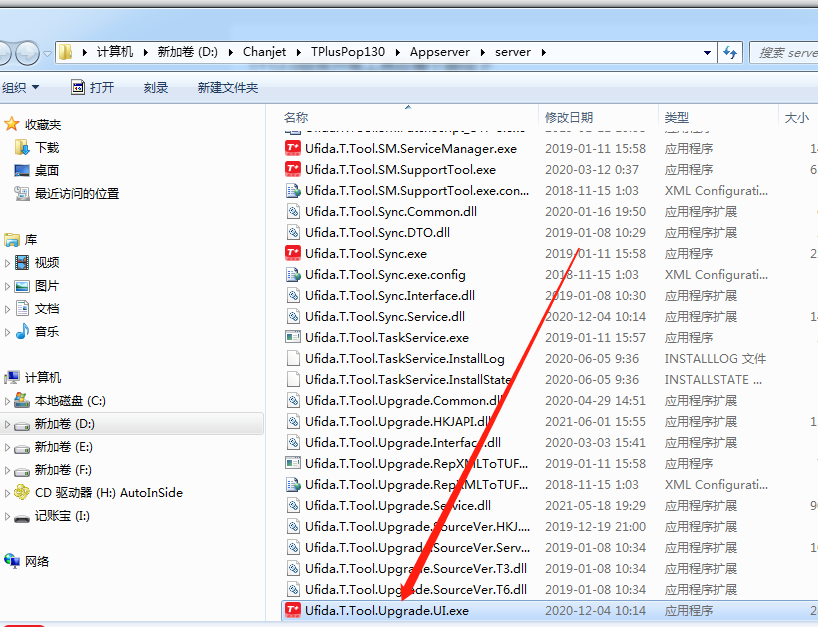Click the Ufida.T.Tool.TaskService.exe file icon
This screenshot has width=818, height=627.
pos(293,337)
